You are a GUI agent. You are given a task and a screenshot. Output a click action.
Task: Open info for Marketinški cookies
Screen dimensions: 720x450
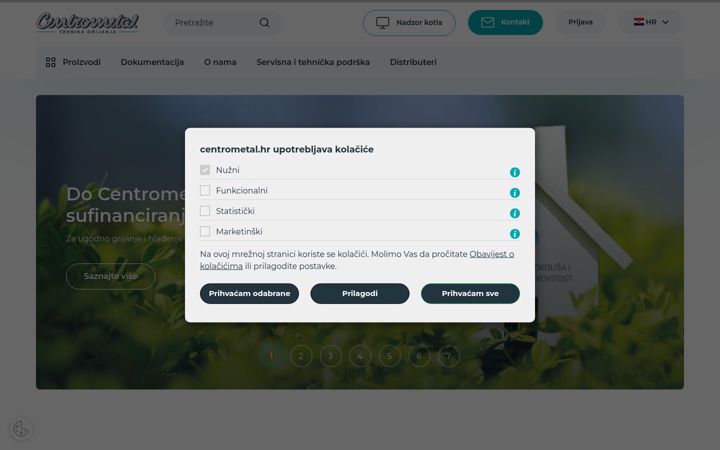pyautogui.click(x=515, y=234)
